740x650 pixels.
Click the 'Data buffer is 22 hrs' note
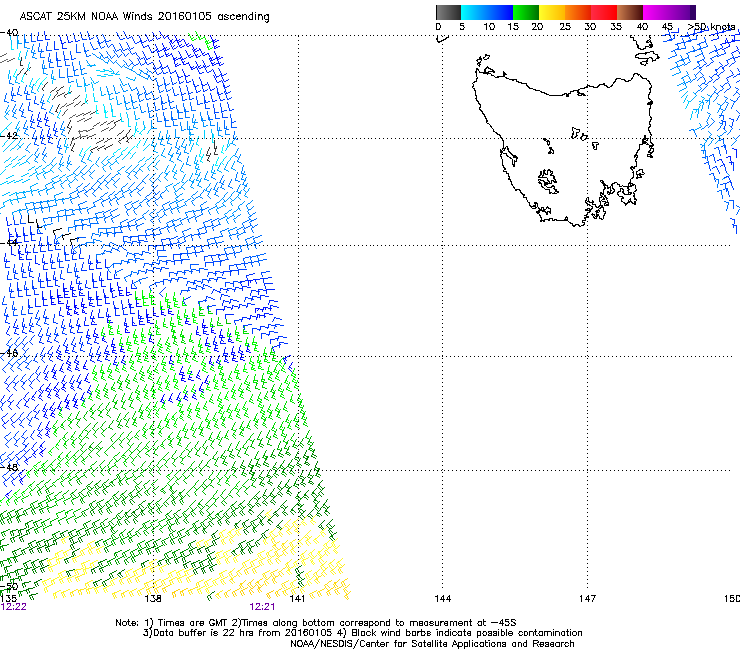[x=362, y=633]
